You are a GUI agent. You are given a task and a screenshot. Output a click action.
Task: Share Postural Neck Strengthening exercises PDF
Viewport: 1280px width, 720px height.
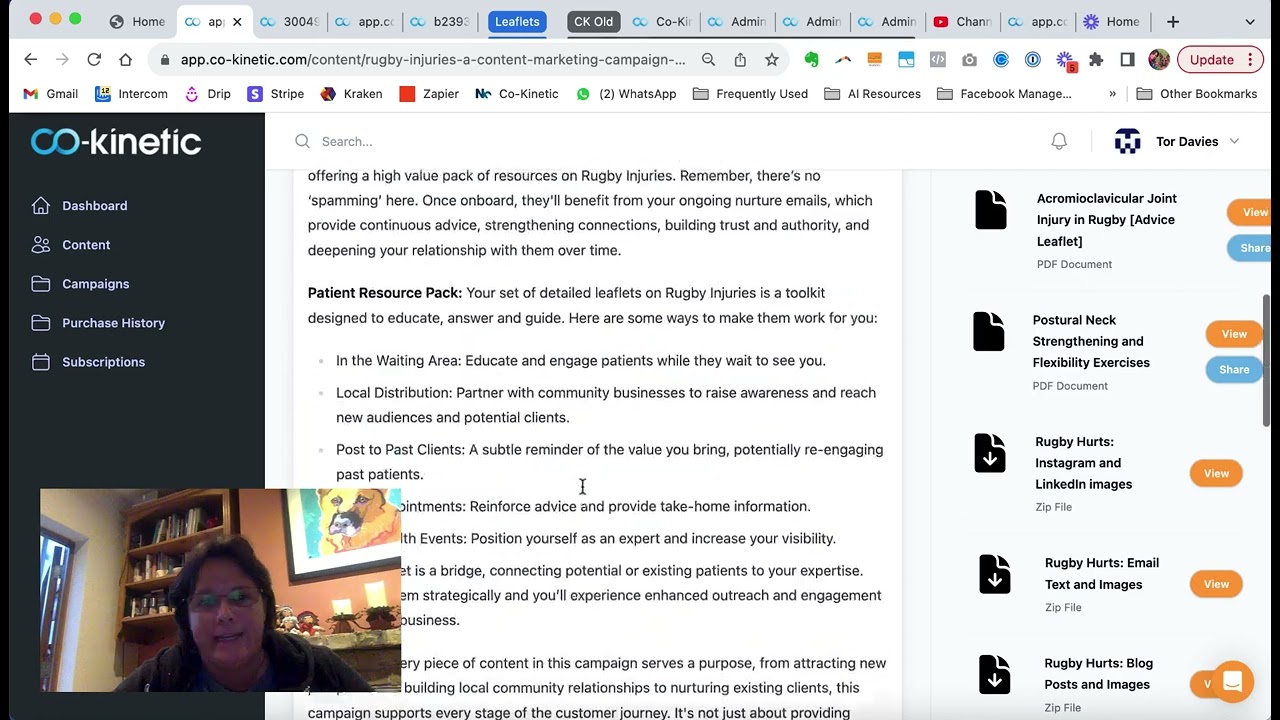click(x=1234, y=370)
